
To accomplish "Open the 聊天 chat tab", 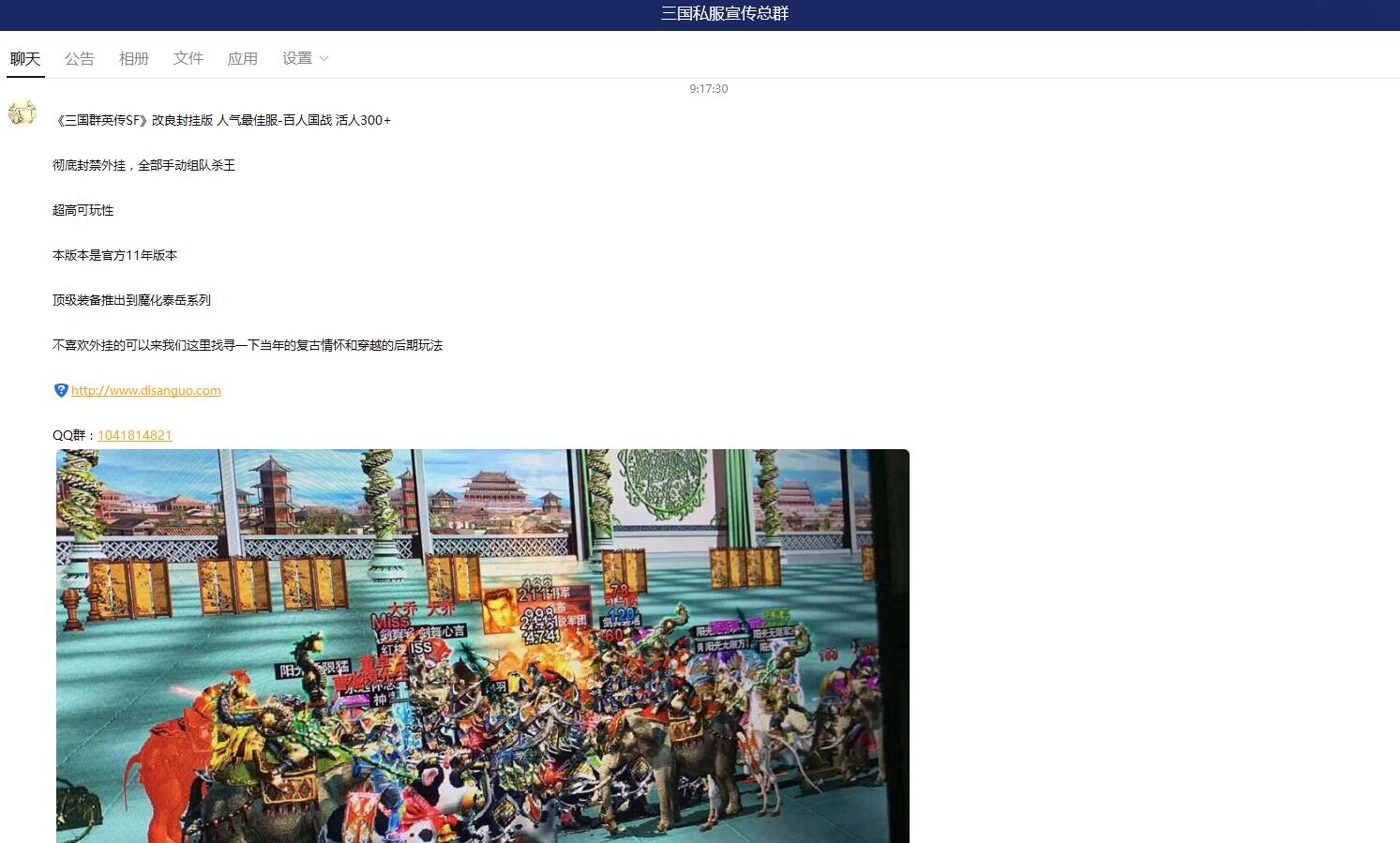I will tap(25, 58).
